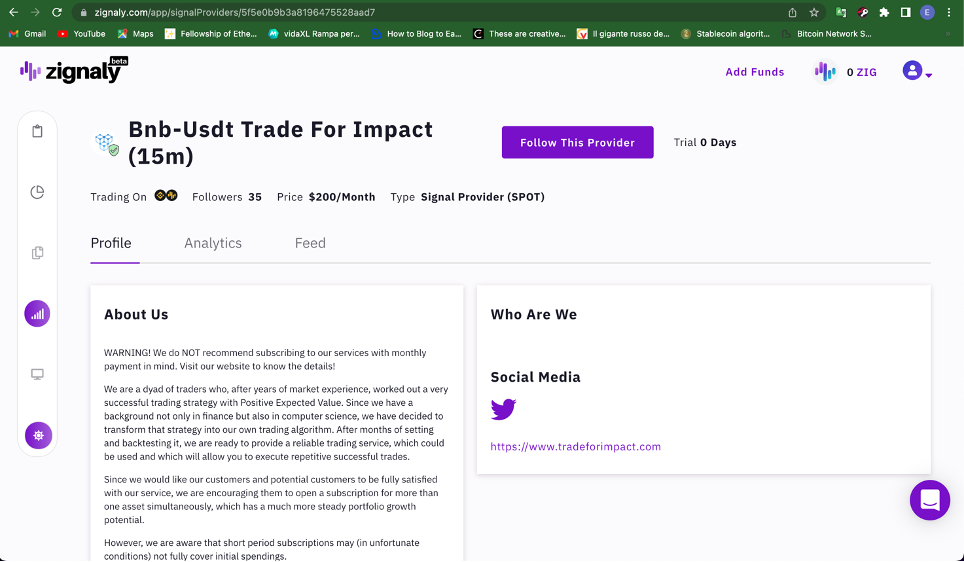Open the pie chart dashboard sidebar icon

38,192
